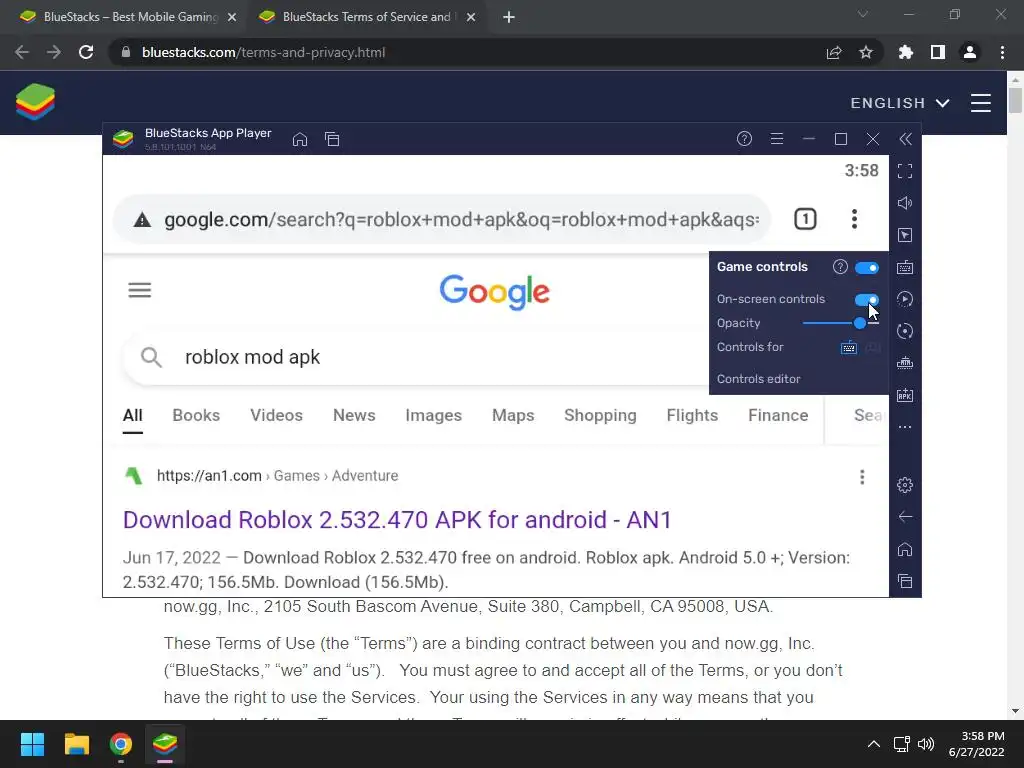
Task: Open Chrome side panel icon
Action: [938, 52]
